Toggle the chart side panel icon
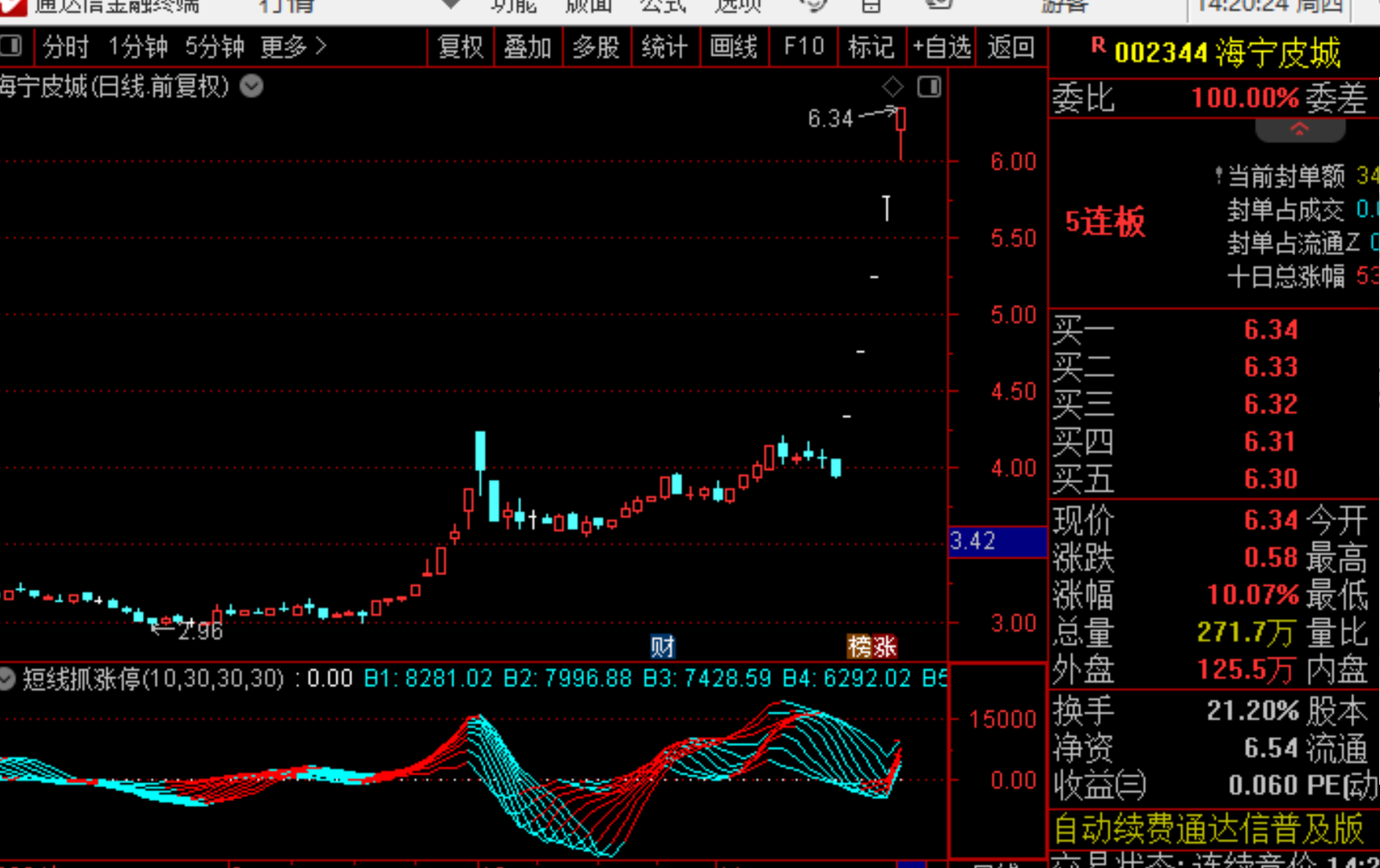Screen dimensions: 1380x868 (x=929, y=86)
